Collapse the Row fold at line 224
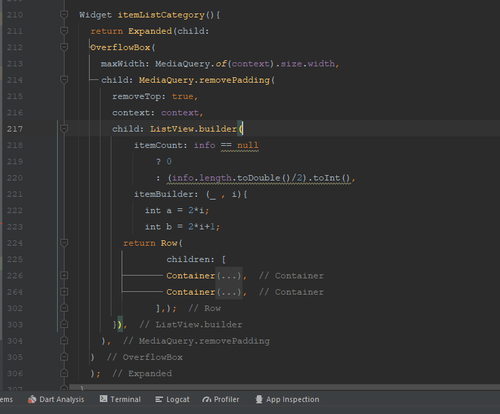500x414 pixels. point(64,243)
